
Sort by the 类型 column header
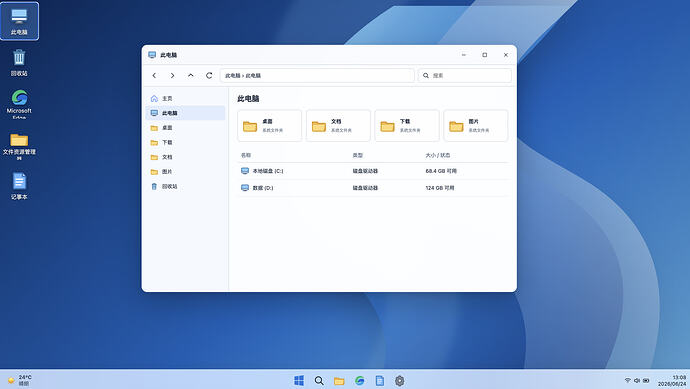tap(358, 155)
